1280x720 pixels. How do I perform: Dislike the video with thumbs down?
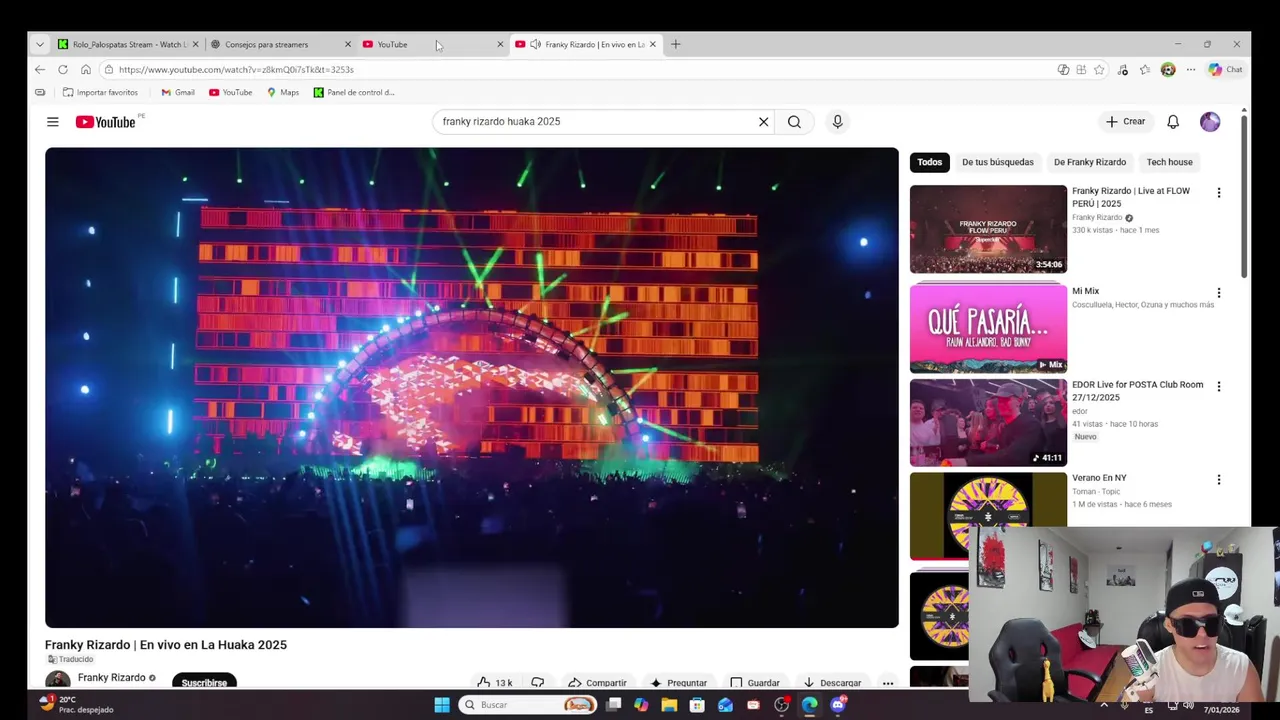(538, 683)
